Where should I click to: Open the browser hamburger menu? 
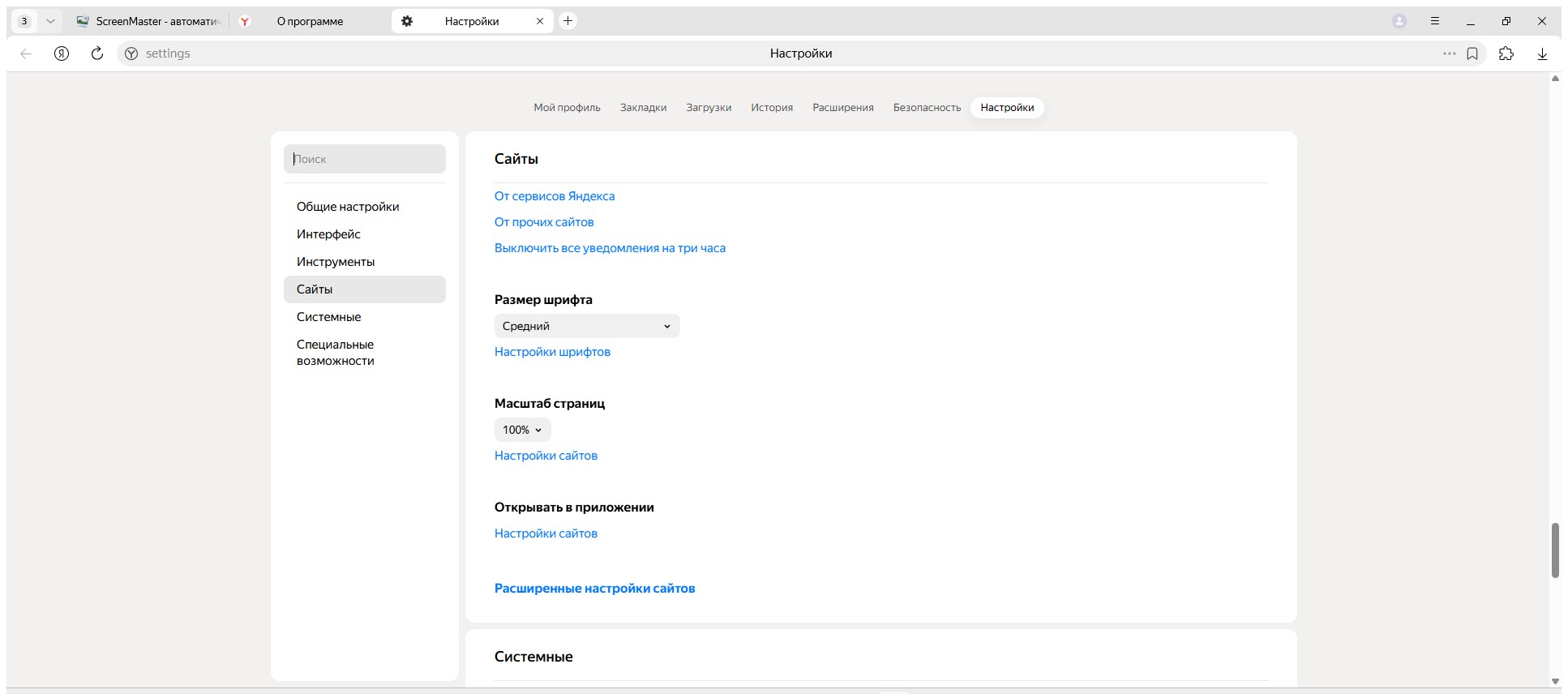tap(1435, 21)
